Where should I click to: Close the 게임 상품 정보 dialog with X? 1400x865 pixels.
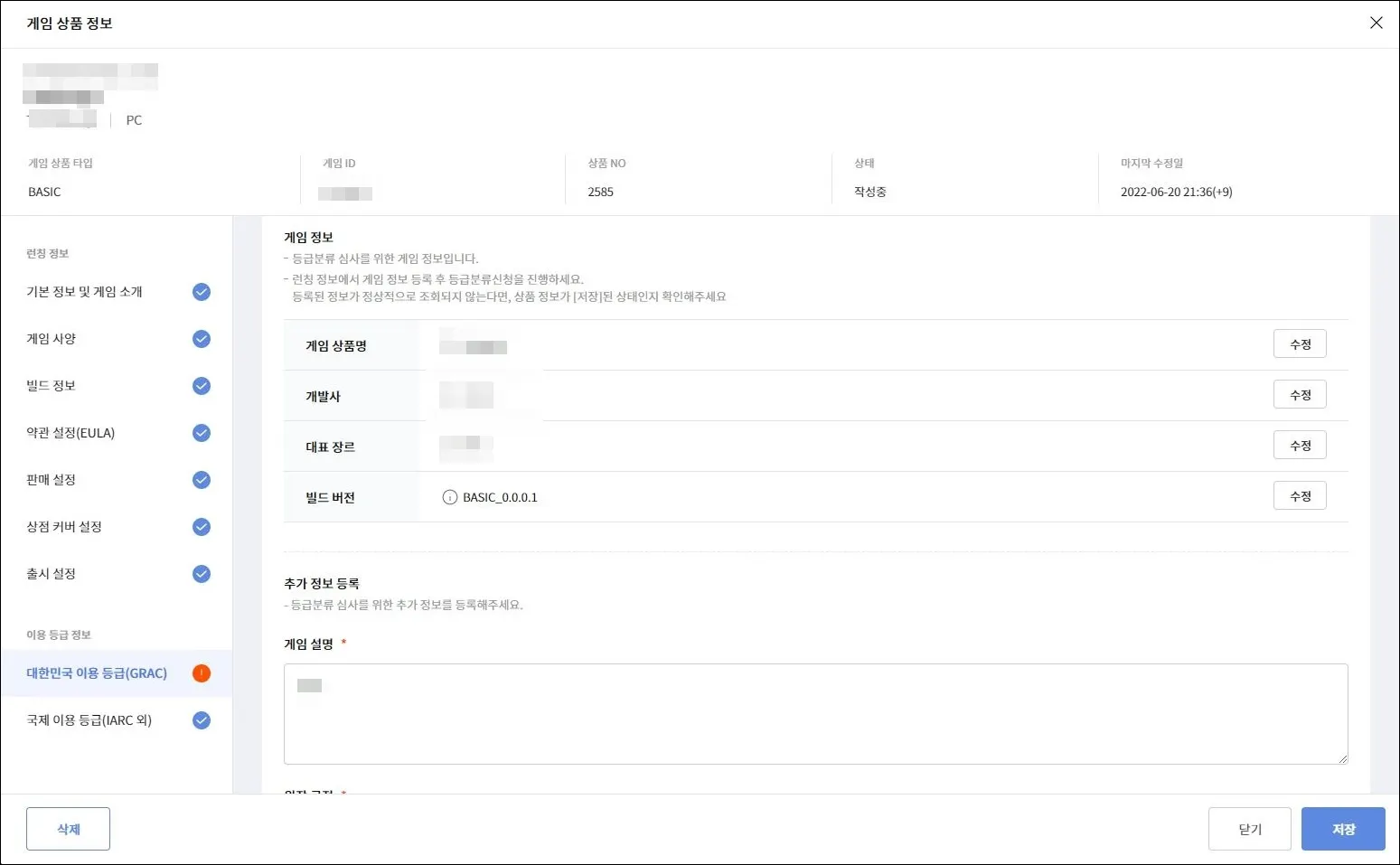coord(1376,23)
